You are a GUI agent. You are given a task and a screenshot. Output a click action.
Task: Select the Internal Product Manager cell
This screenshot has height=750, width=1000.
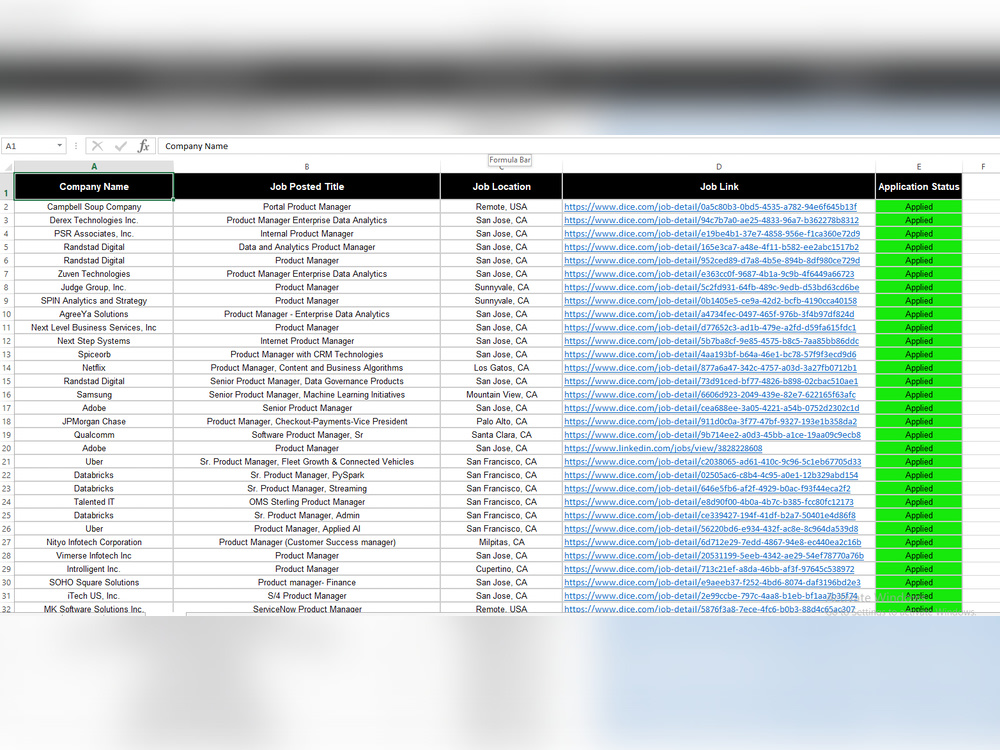click(x=307, y=233)
